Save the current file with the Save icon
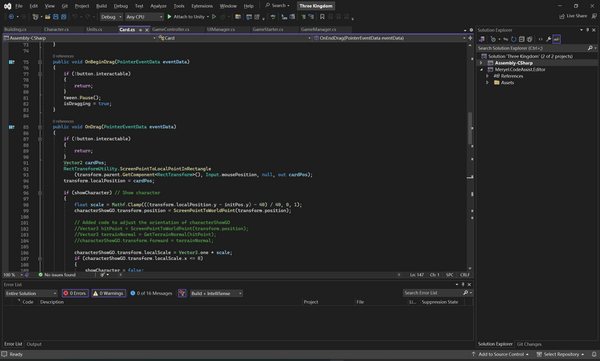This screenshot has width=600, height=361. click(x=56, y=17)
